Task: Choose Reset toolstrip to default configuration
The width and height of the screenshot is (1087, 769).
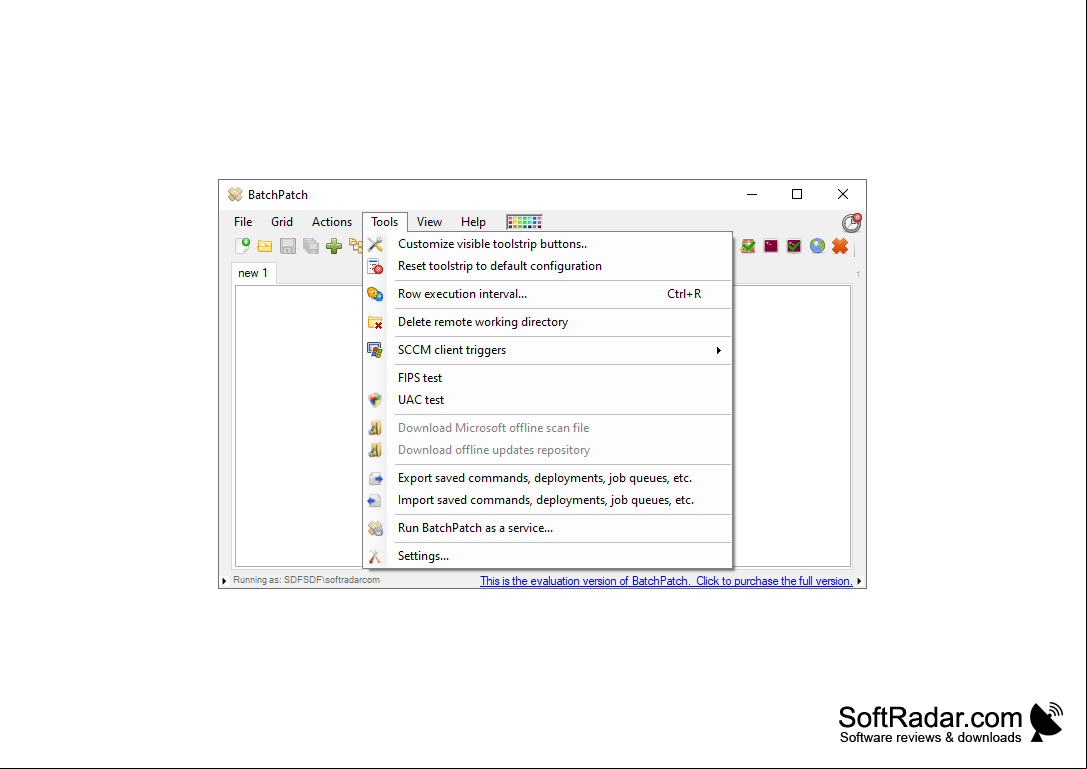Action: [x=548, y=266]
